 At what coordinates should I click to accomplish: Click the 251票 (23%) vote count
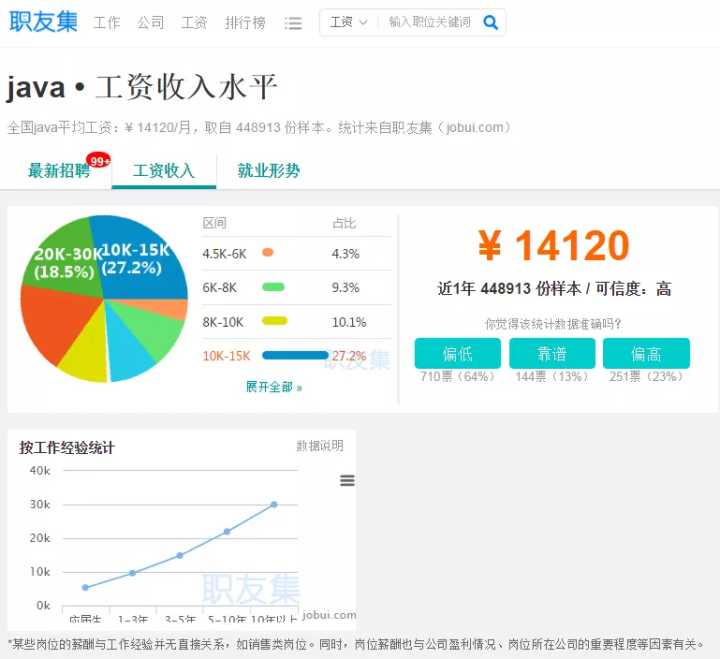pyautogui.click(x=646, y=377)
